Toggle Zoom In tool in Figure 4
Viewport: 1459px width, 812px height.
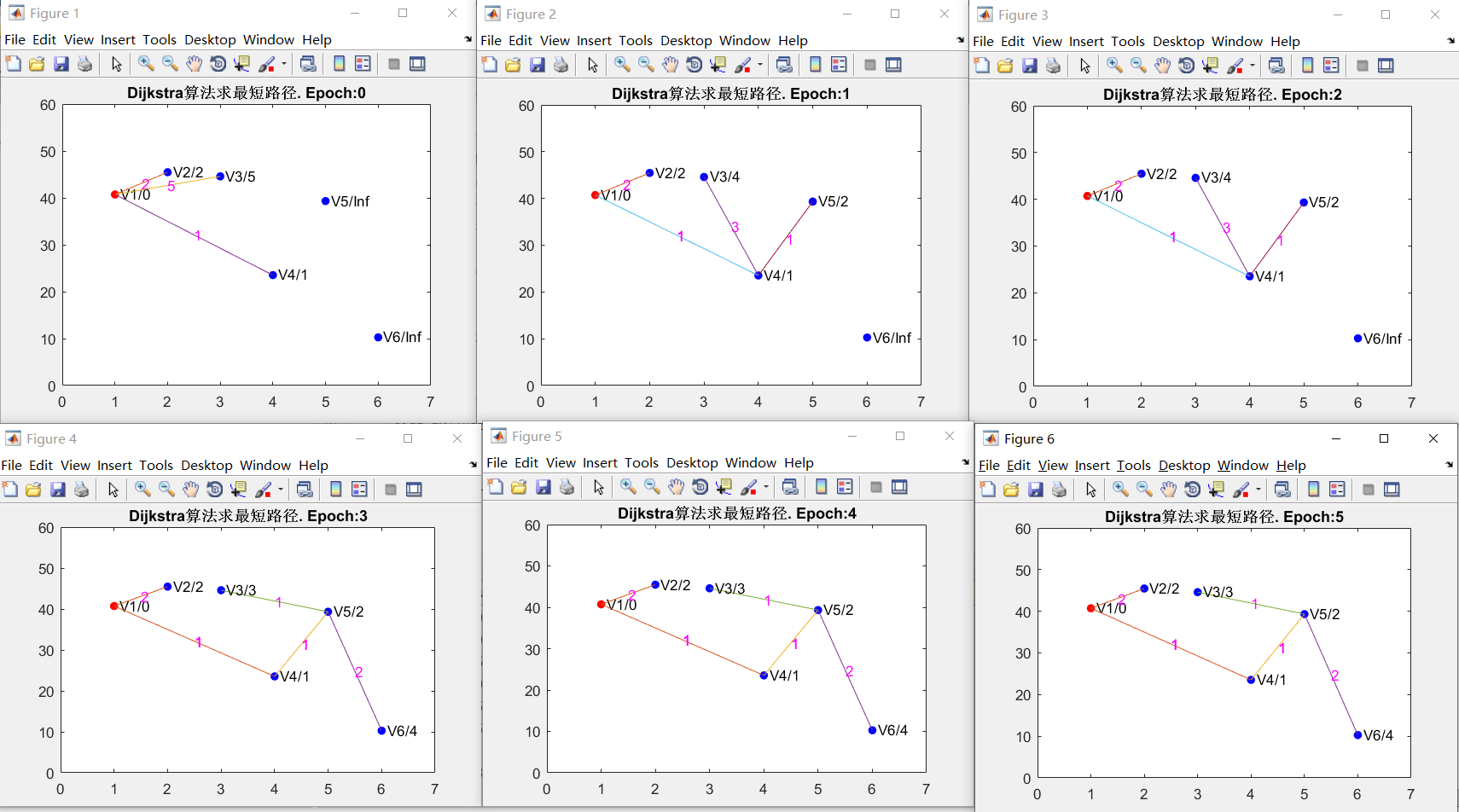[x=142, y=490]
